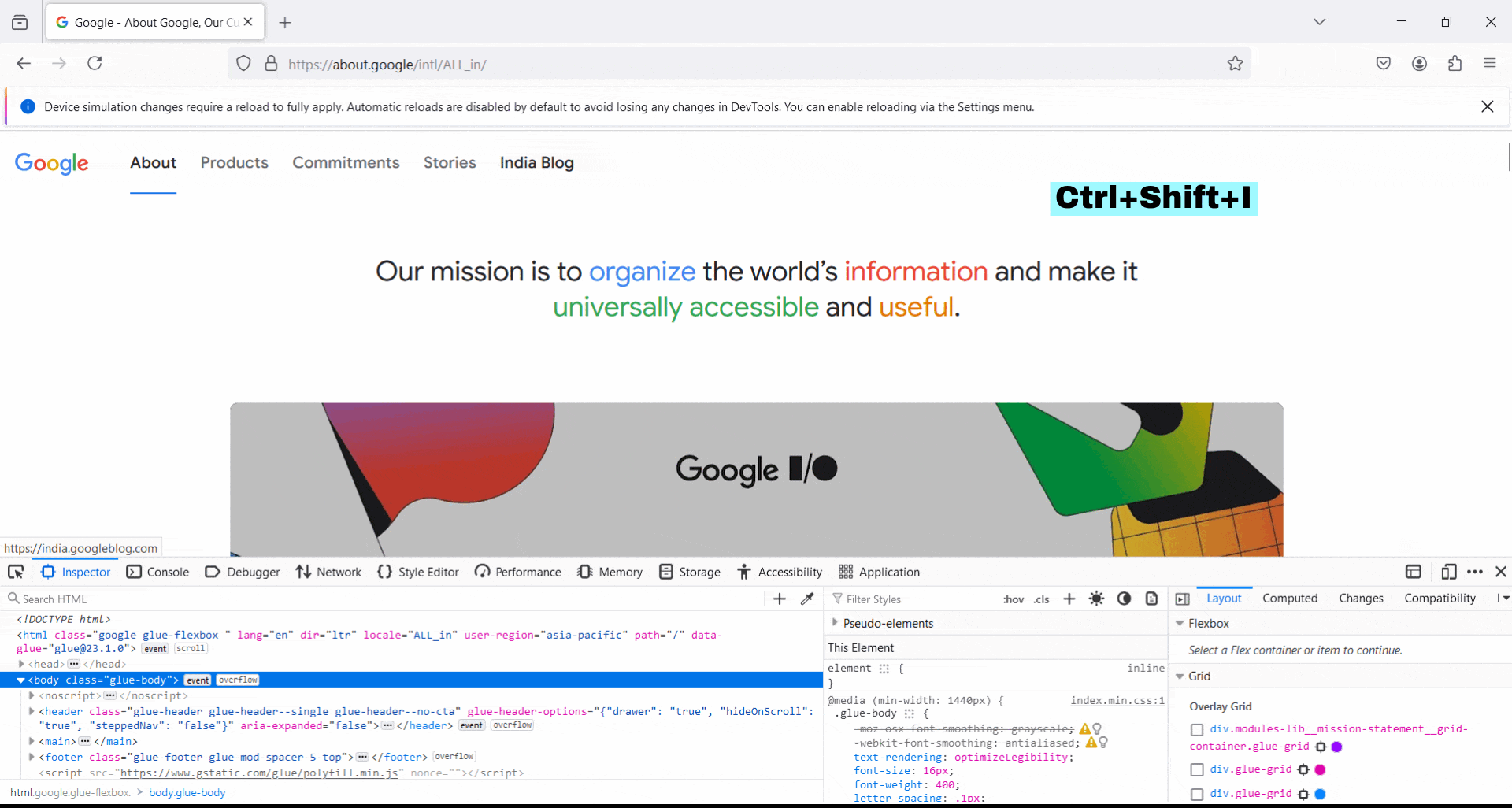Collapse the body element node

click(x=20, y=680)
